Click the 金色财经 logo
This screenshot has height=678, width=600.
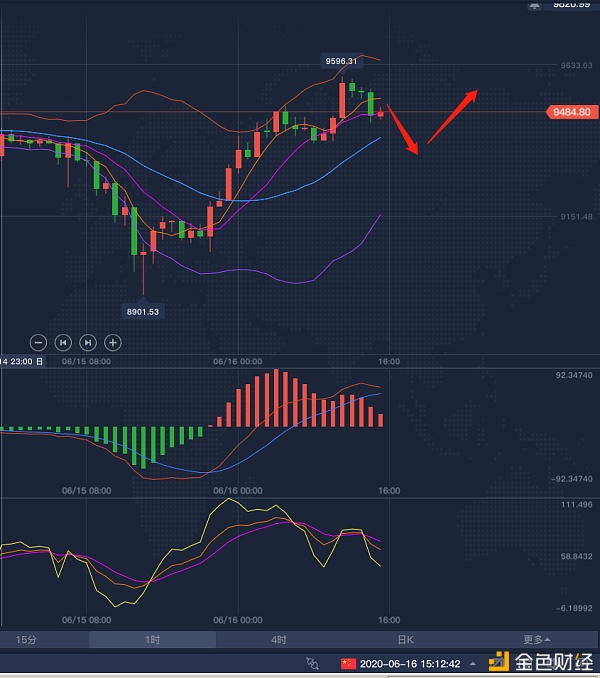(x=539, y=662)
